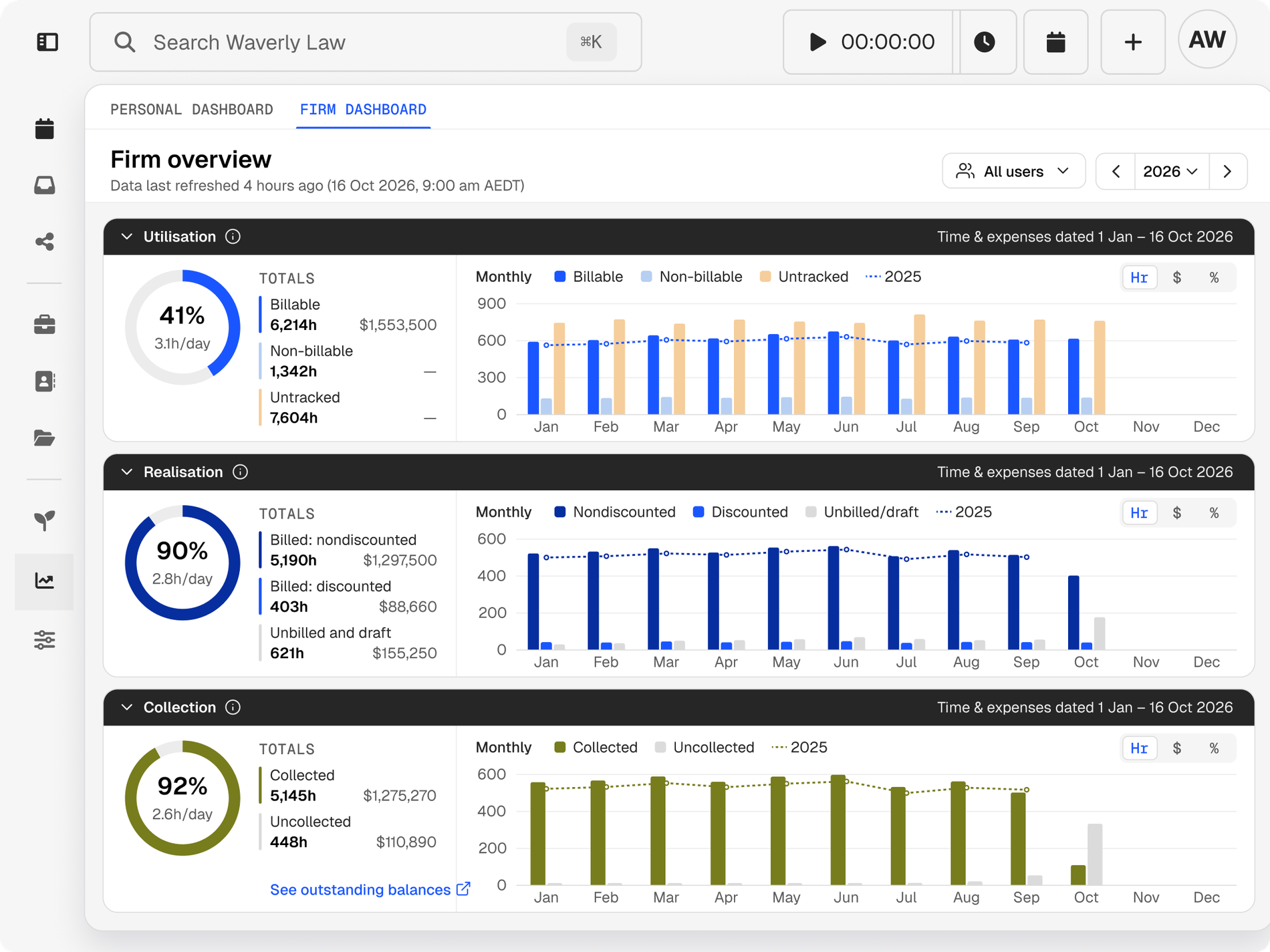The image size is (1270, 952).
Task: Open the analytics chart sidebar icon
Action: 45,581
